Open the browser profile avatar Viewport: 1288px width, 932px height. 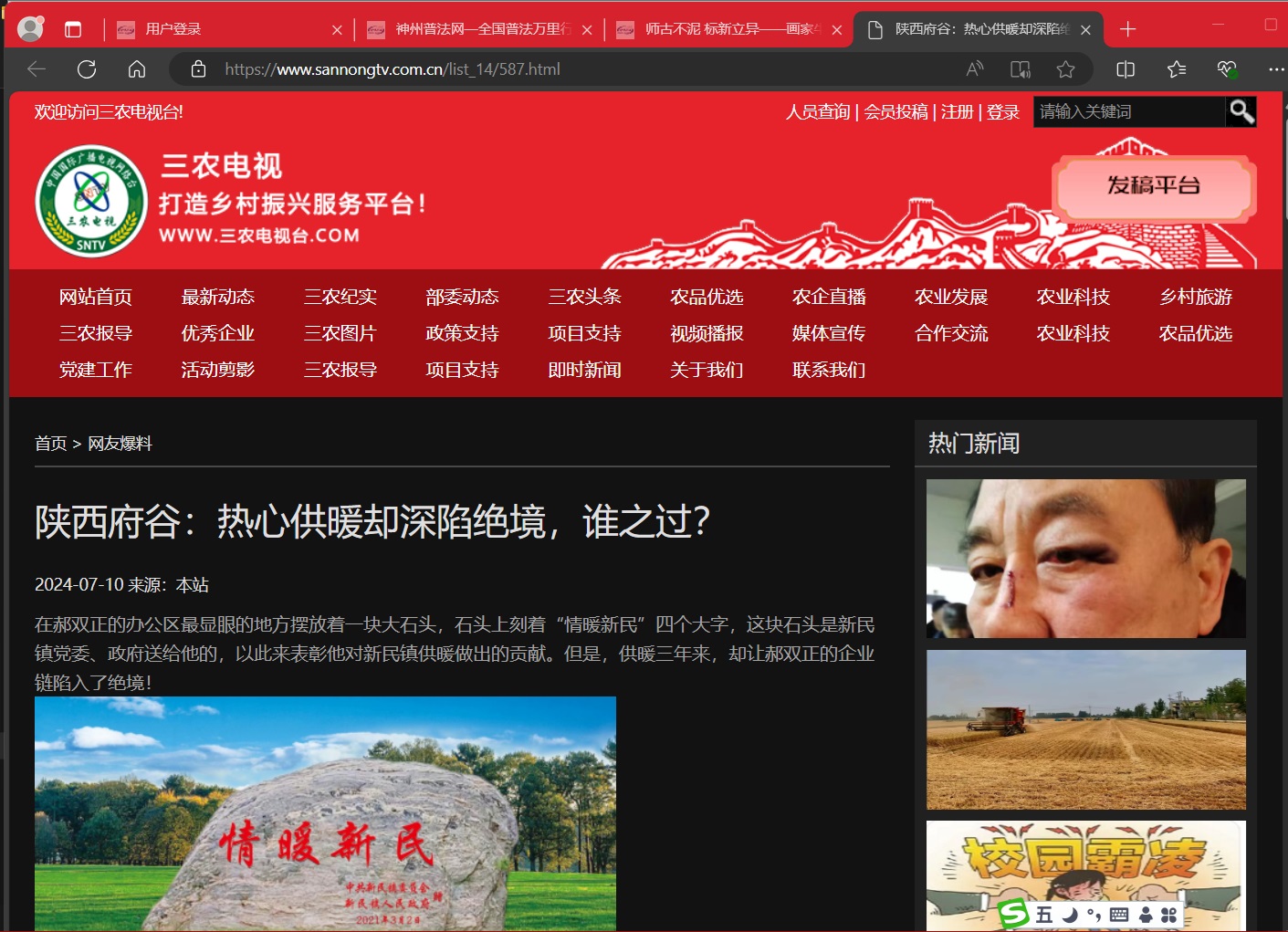click(x=30, y=29)
